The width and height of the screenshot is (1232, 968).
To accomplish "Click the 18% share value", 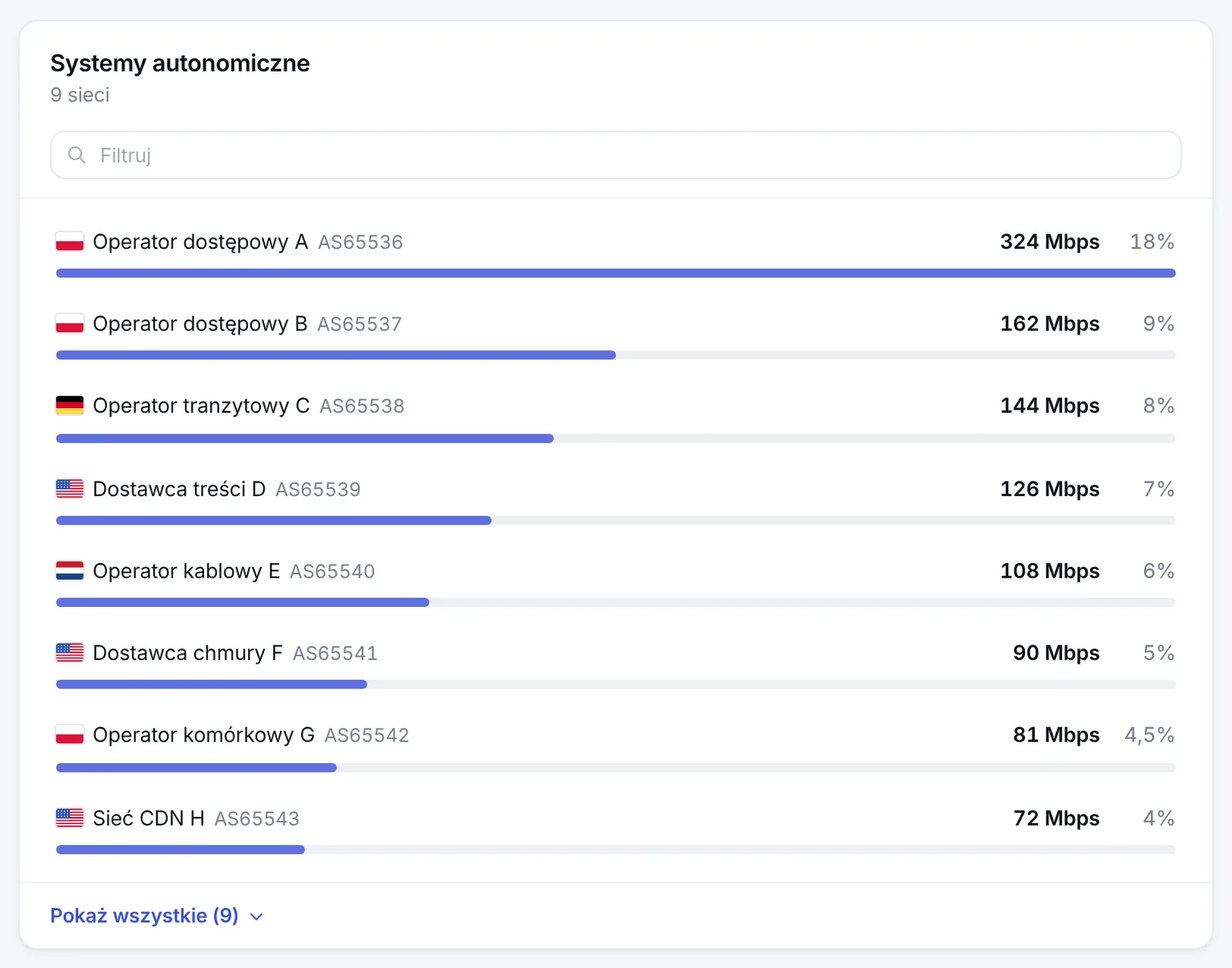I will point(1152,242).
